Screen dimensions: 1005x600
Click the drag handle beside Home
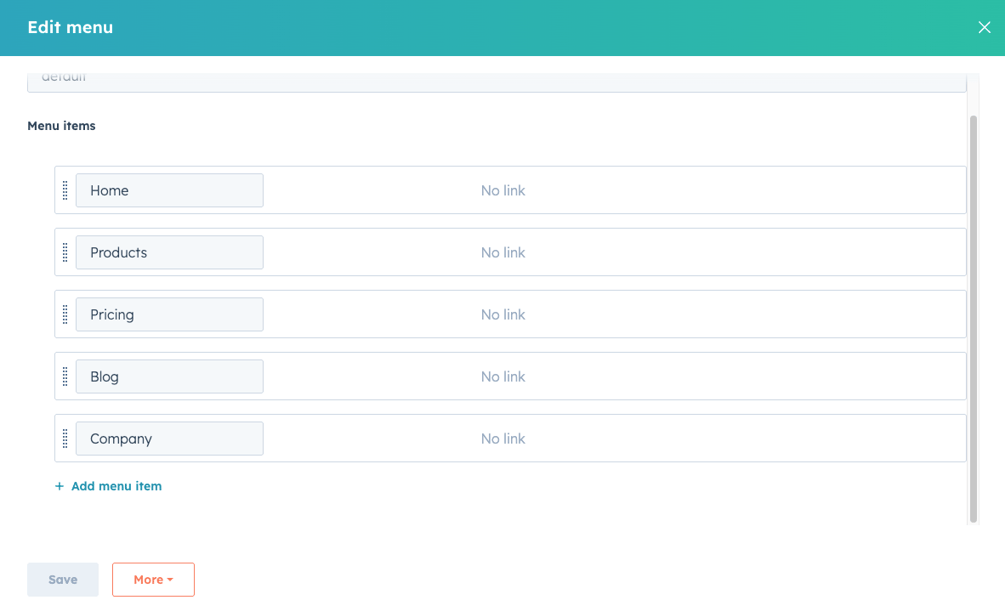(65, 190)
